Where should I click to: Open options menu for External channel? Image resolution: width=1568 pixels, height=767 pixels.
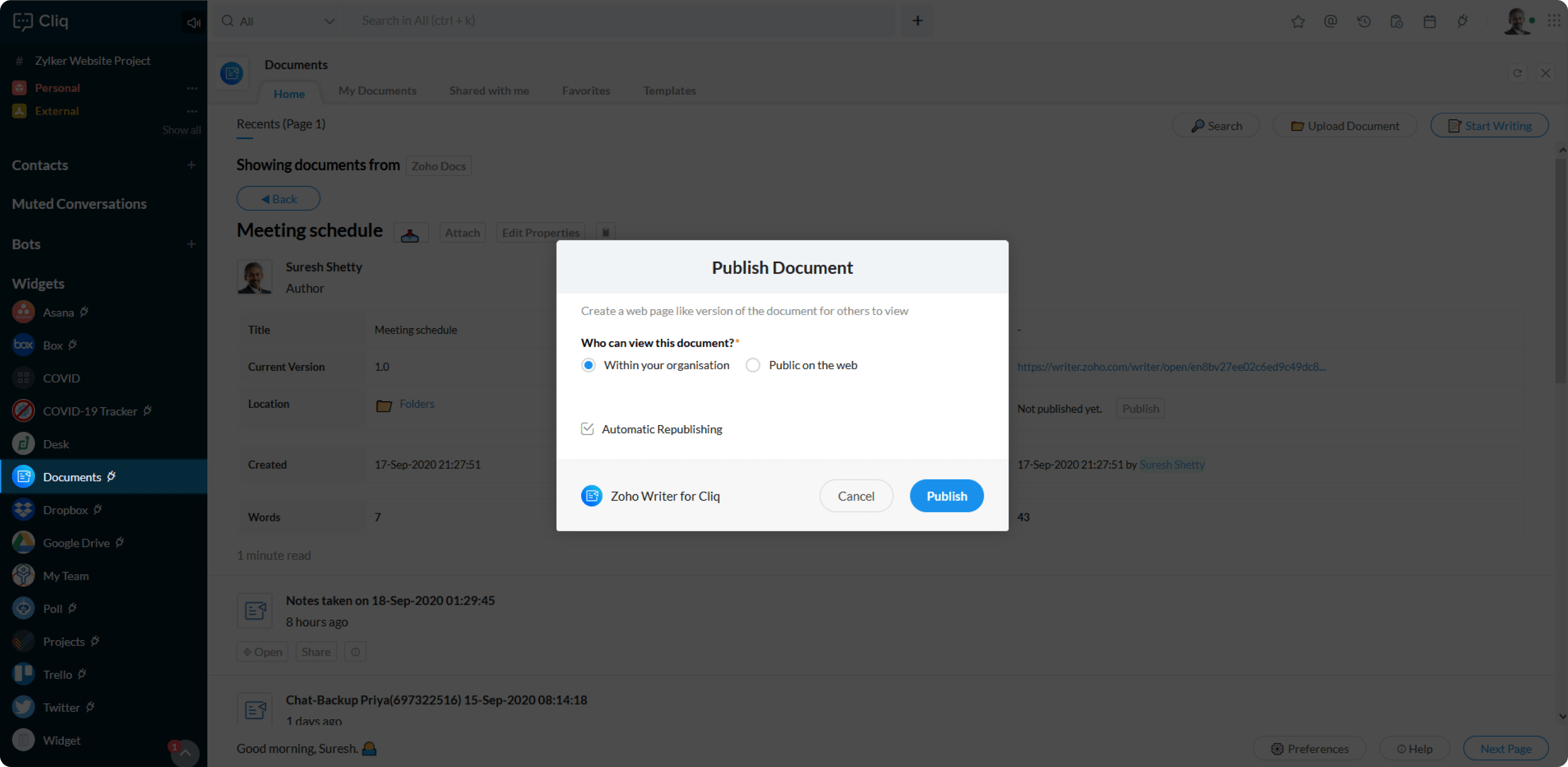point(192,111)
